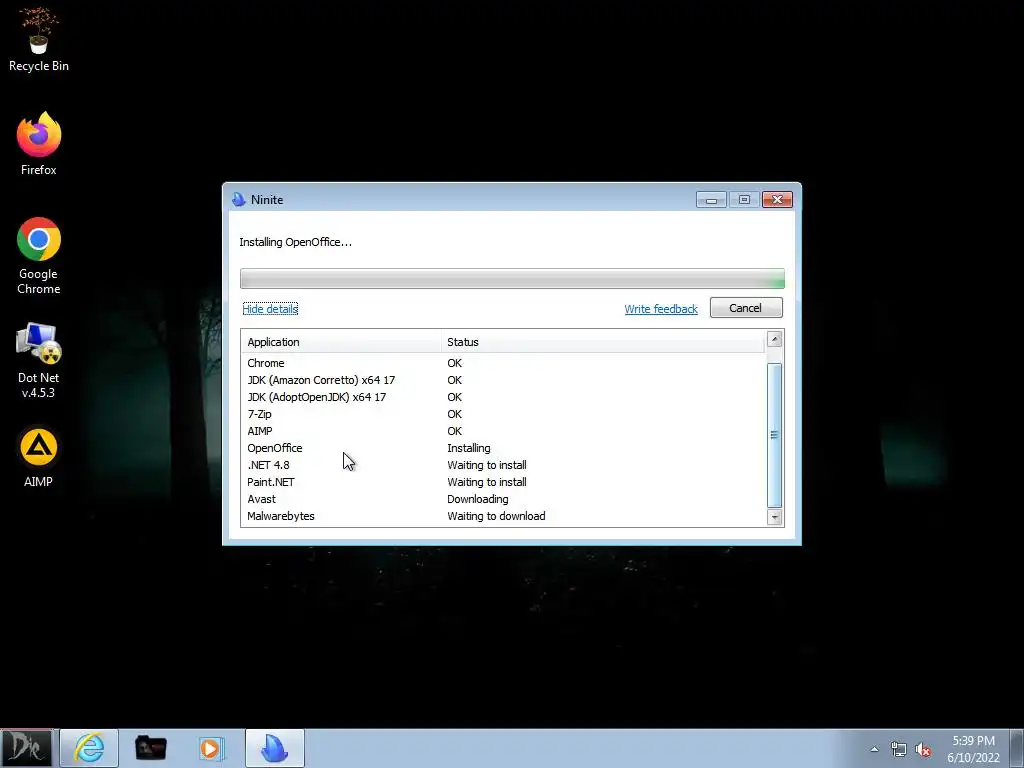The height and width of the screenshot is (768, 1024).
Task: Open the clock showing 5:39 PM
Action: tap(973, 749)
